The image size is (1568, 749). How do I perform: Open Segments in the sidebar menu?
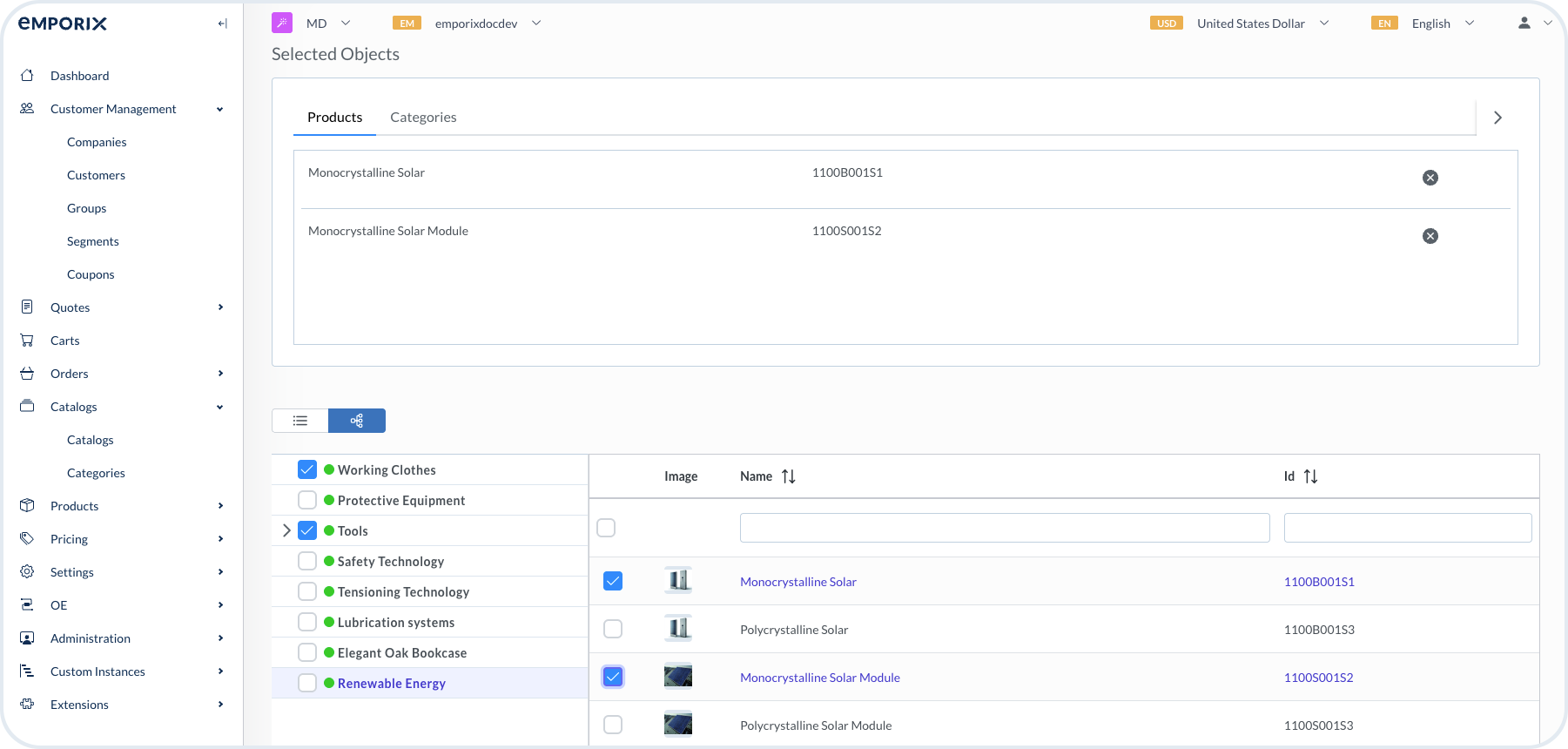pyautogui.click(x=93, y=241)
